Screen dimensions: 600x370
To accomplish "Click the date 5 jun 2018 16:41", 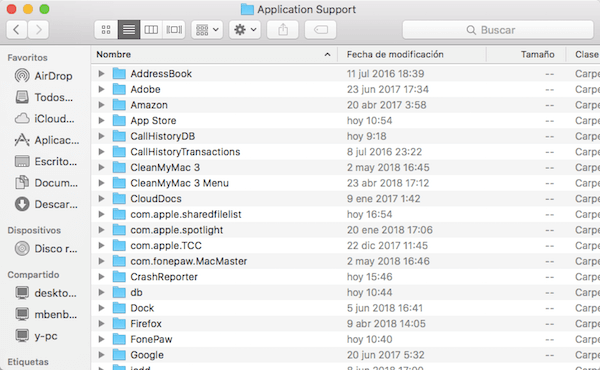I will [385, 308].
